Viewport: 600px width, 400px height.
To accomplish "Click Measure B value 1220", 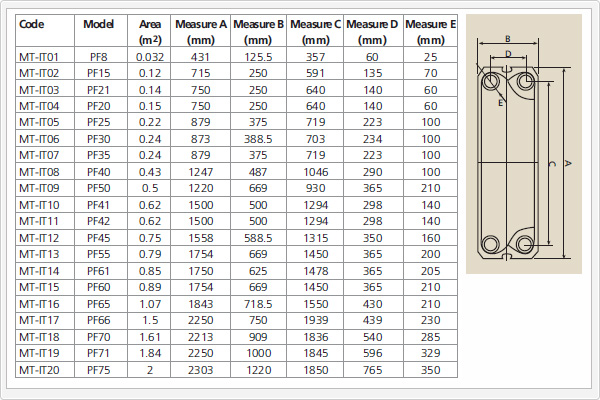I will 259,370.
